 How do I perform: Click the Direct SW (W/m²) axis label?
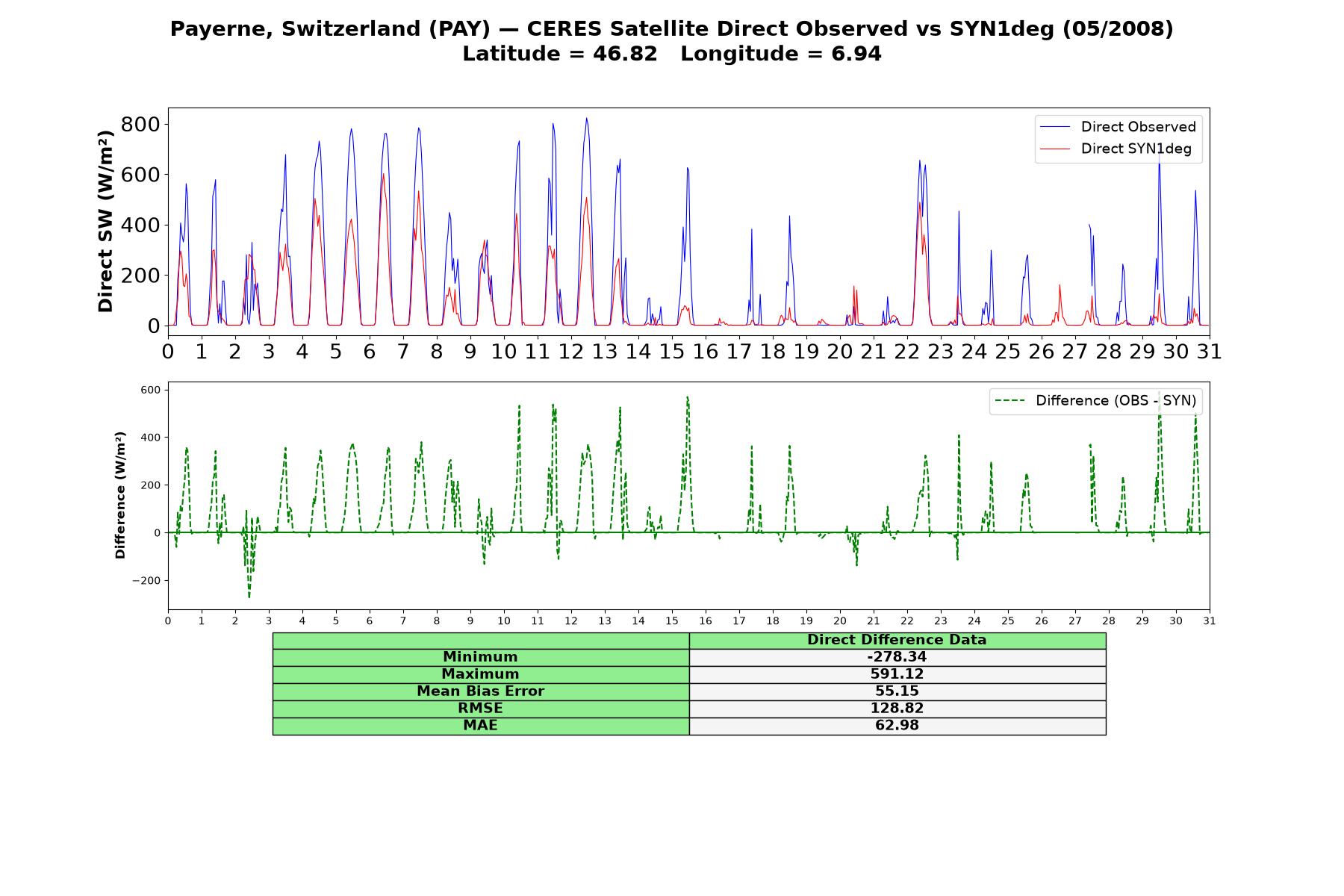pos(105,221)
